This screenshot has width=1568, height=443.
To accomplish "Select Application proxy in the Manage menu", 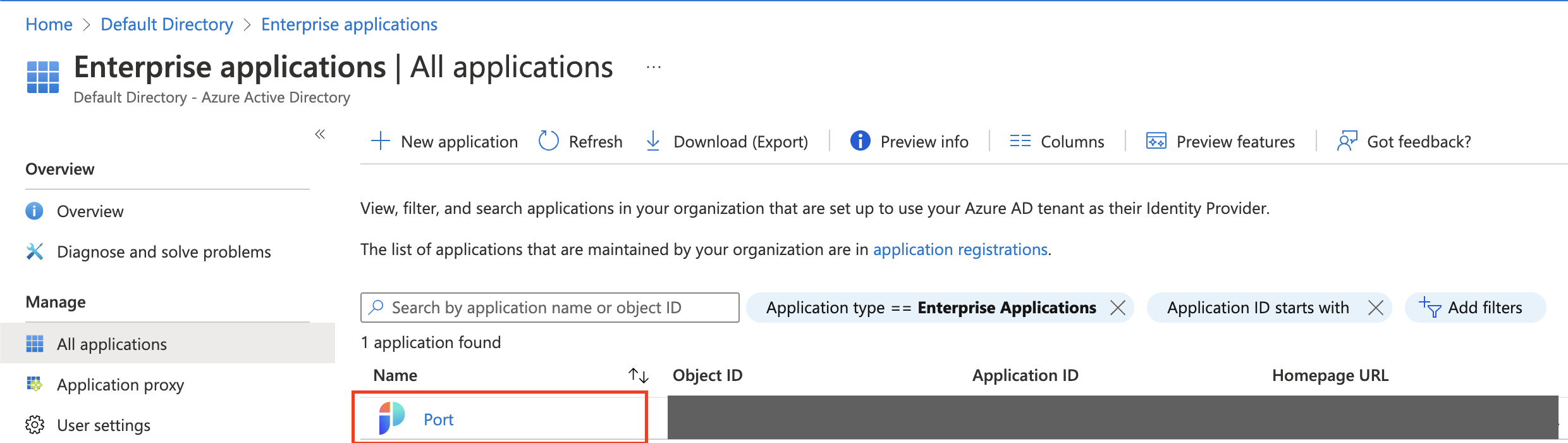I will [x=120, y=385].
